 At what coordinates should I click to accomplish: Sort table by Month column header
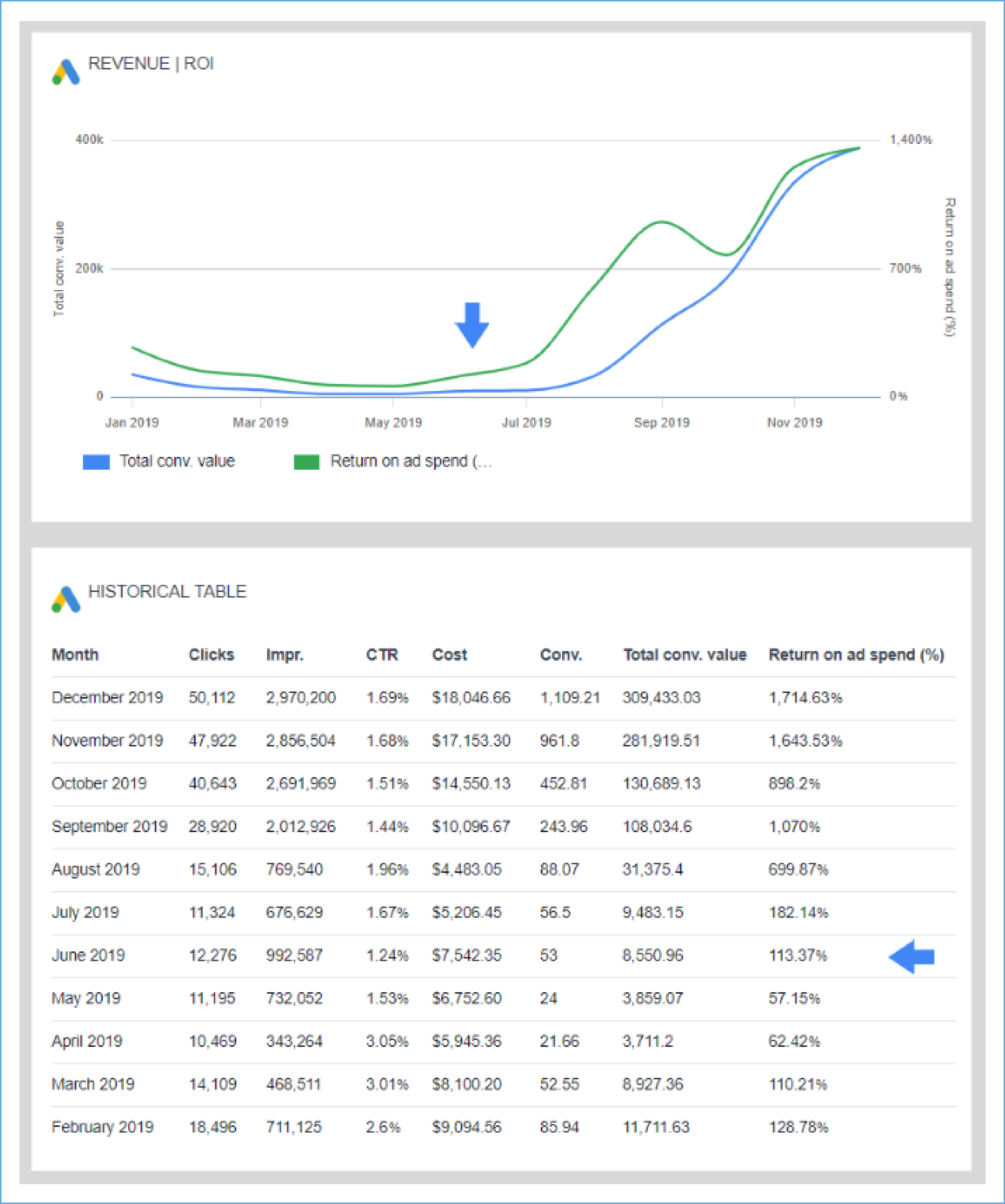coord(75,655)
